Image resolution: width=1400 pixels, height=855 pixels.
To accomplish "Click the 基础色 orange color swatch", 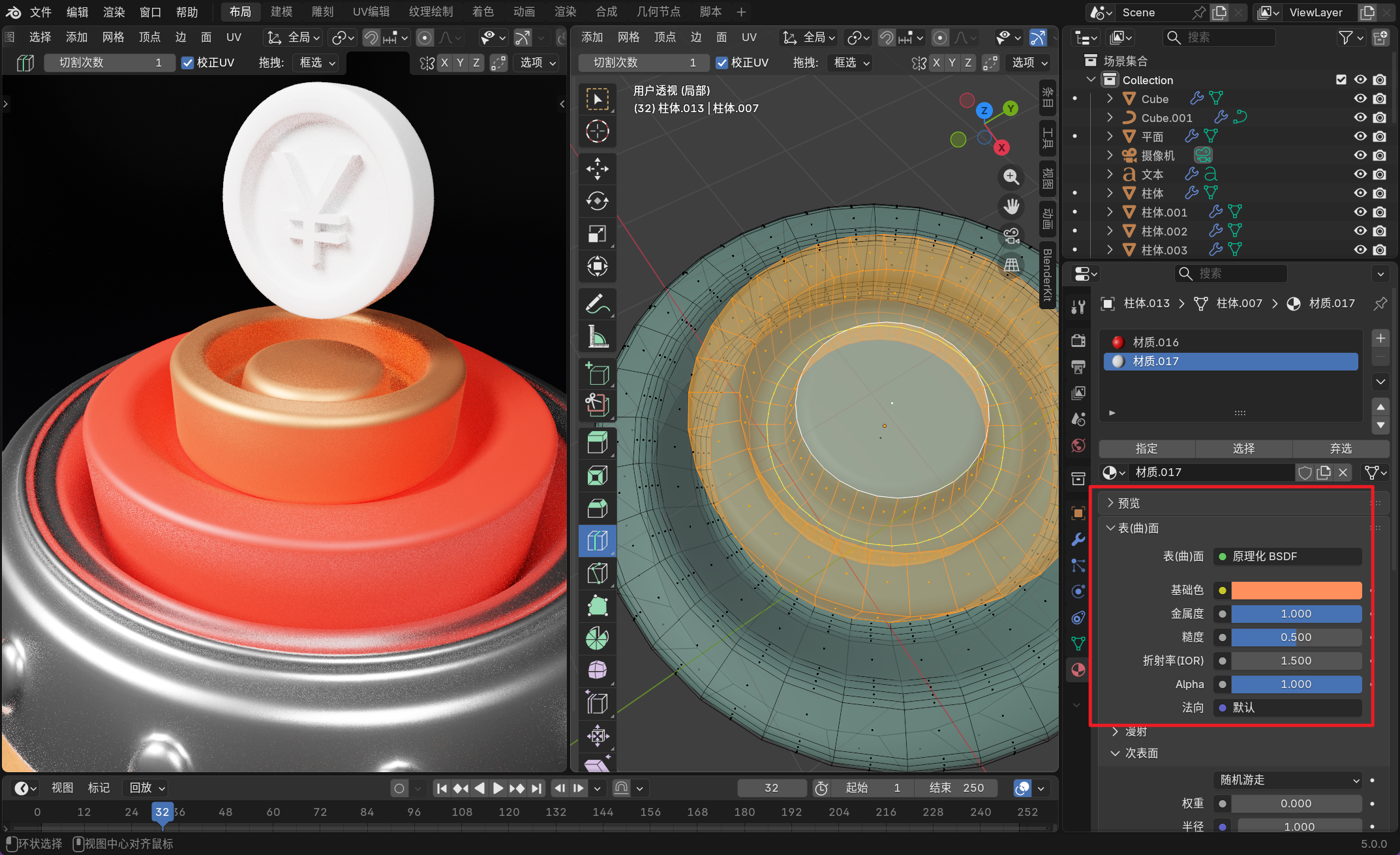I will point(1296,590).
